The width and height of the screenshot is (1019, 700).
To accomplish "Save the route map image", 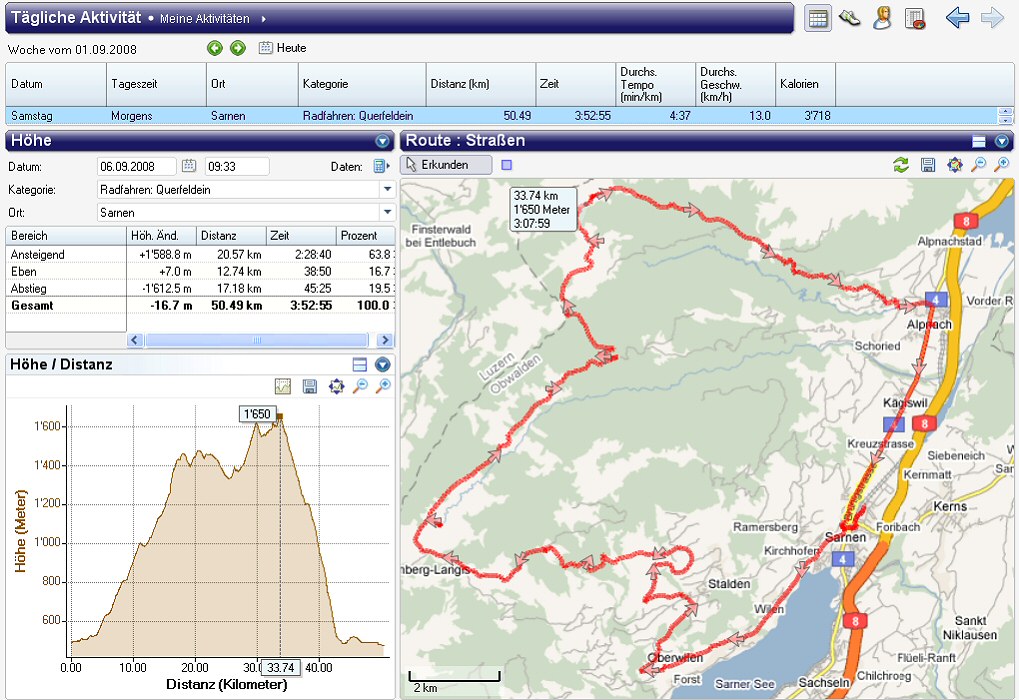I will click(928, 165).
